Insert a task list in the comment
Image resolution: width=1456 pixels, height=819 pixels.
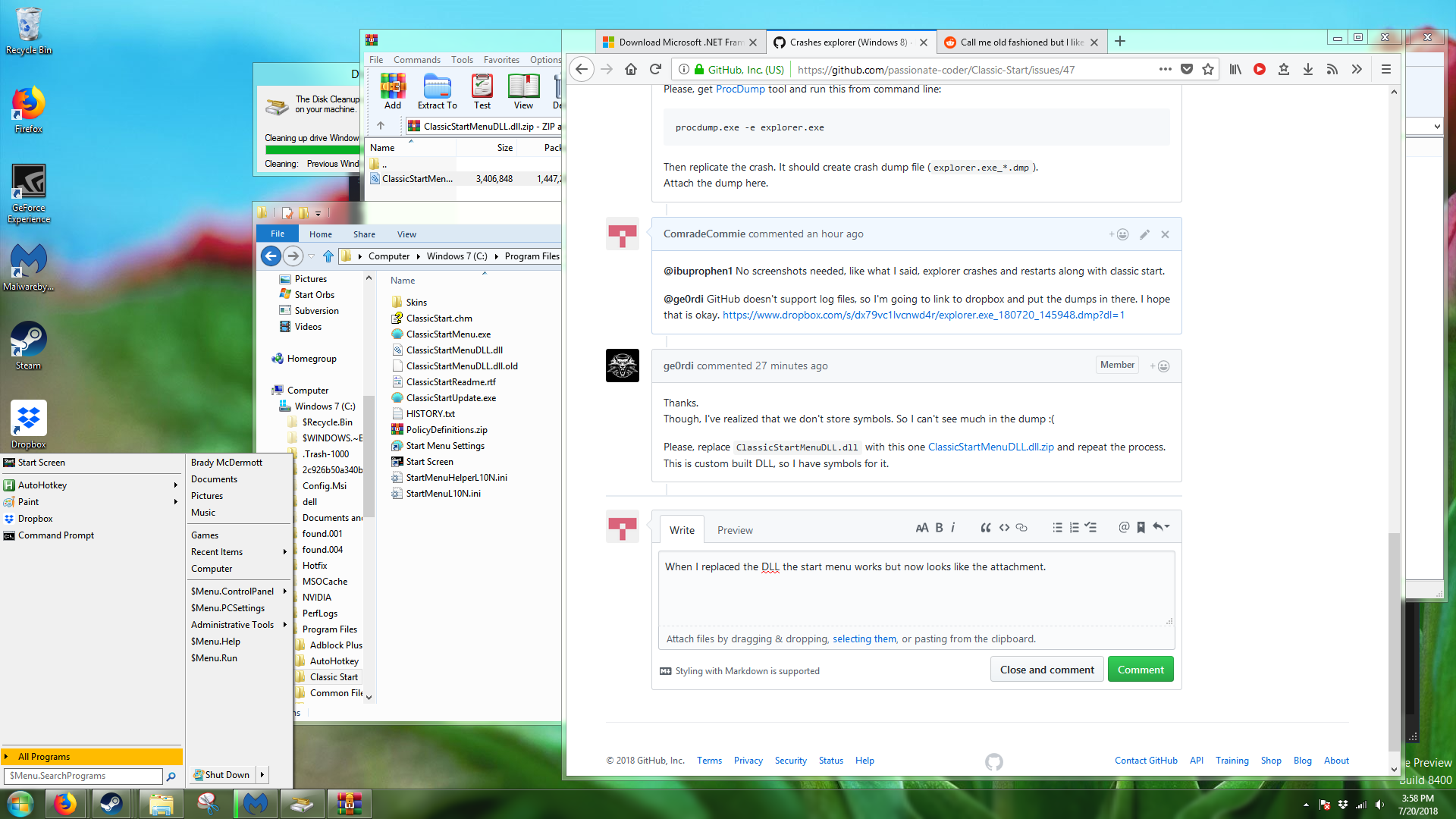click(1090, 528)
